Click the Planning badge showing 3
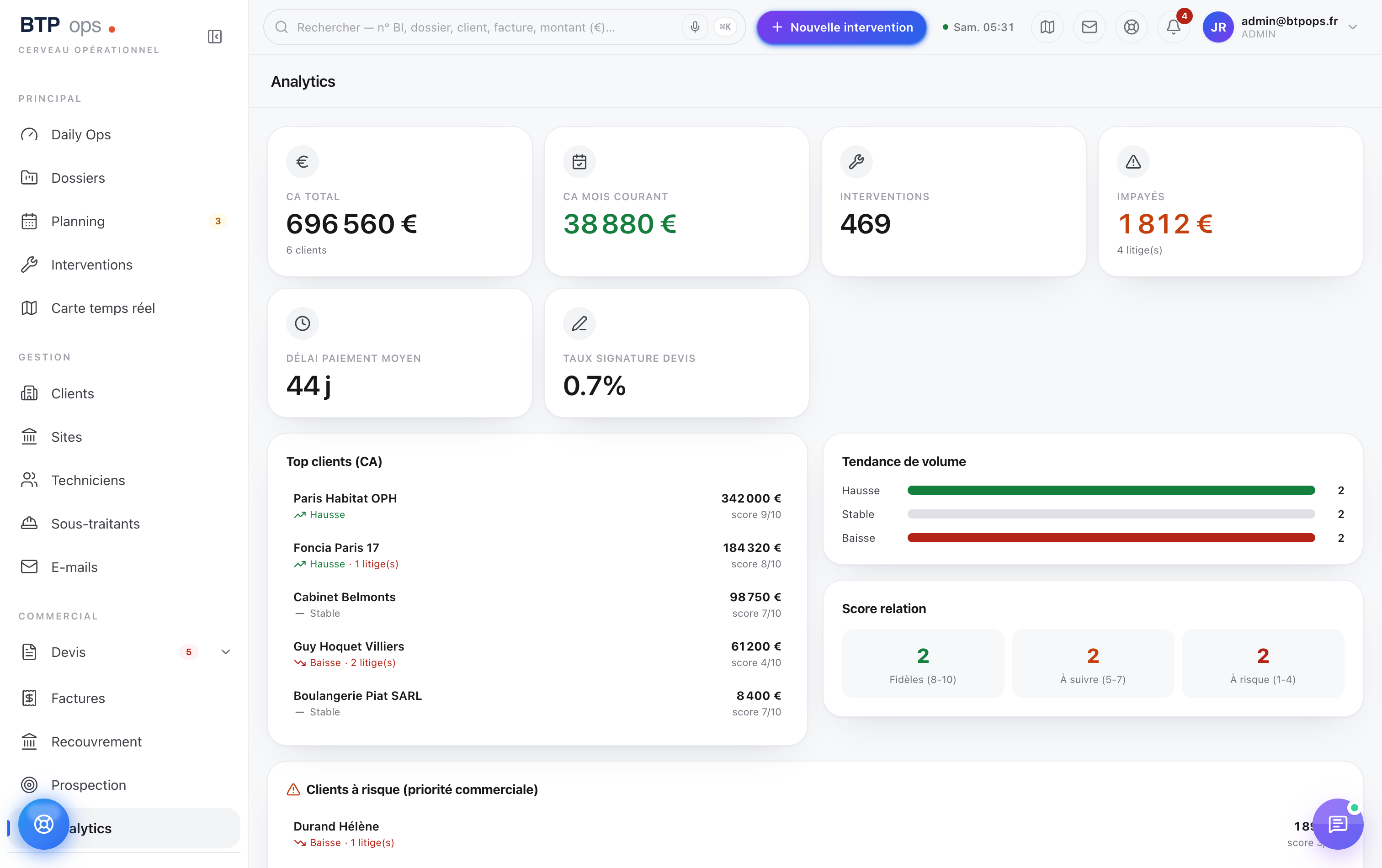Viewport: 1382px width, 868px height. (x=218, y=222)
